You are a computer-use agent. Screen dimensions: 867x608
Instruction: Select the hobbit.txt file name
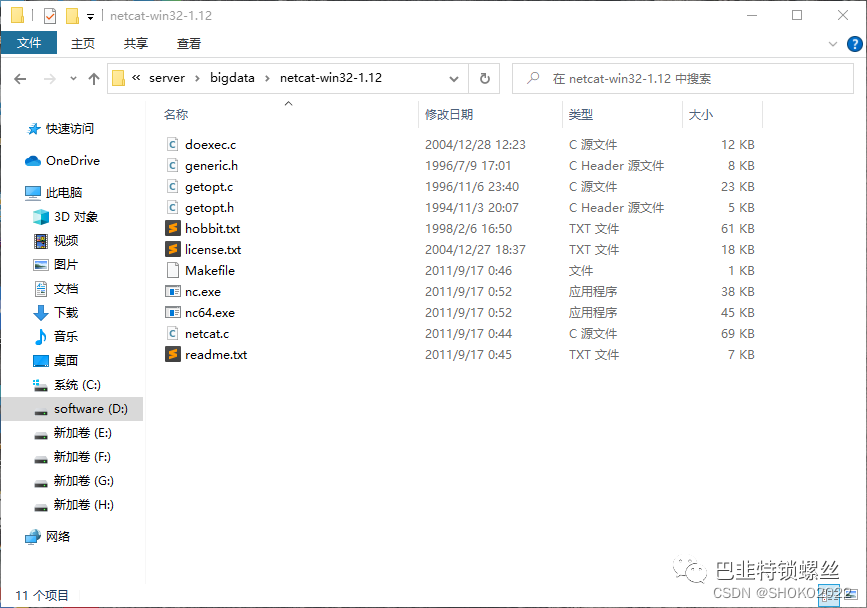212,228
